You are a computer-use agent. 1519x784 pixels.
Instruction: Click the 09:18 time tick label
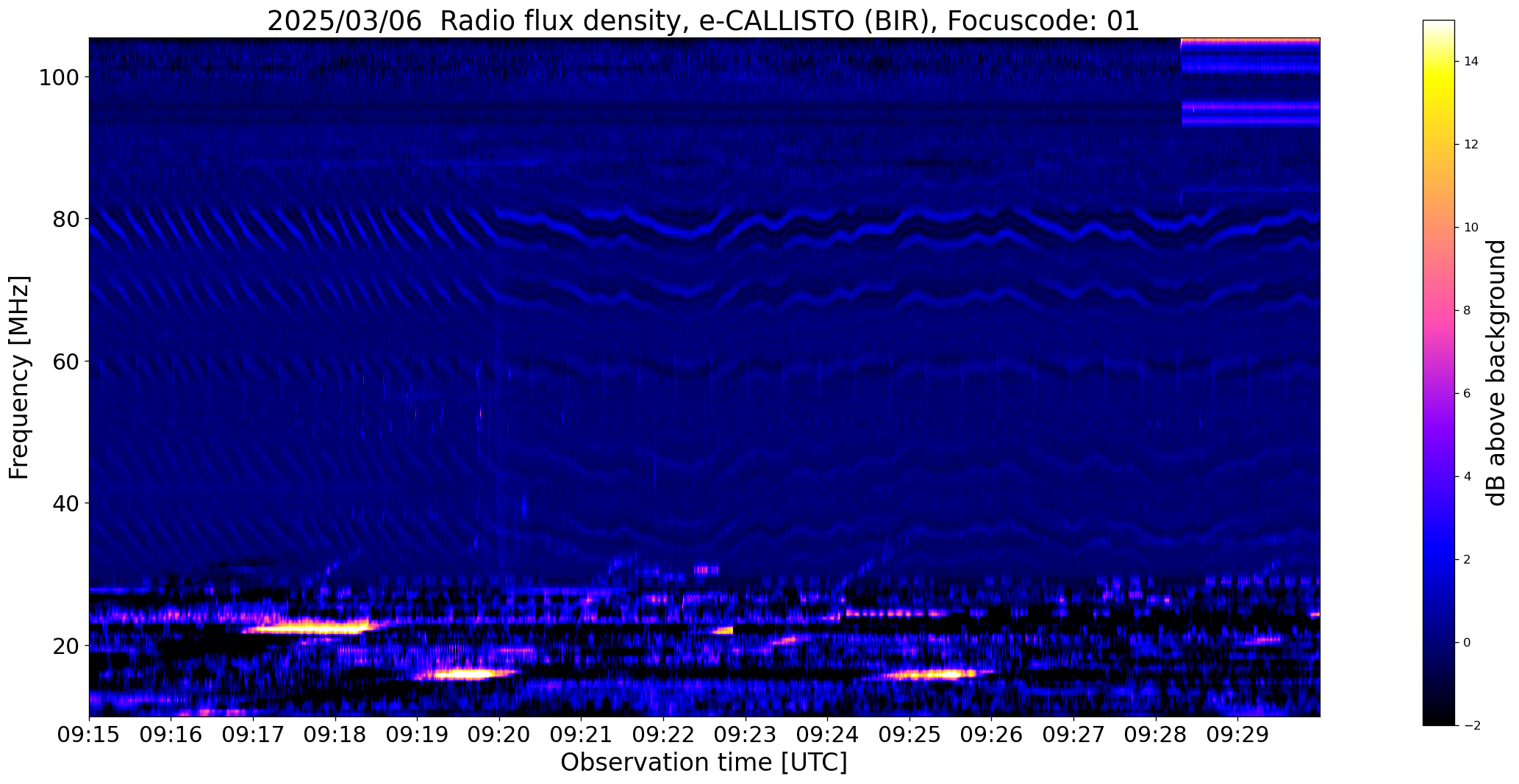tap(335, 735)
